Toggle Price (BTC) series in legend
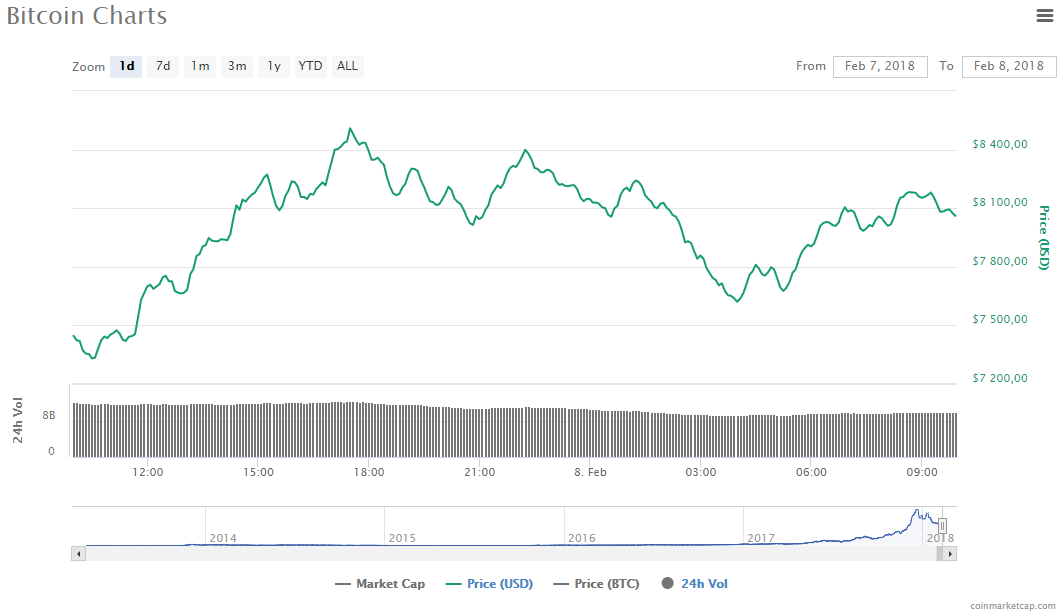This screenshot has height=614, width=1060. pyautogui.click(x=596, y=584)
